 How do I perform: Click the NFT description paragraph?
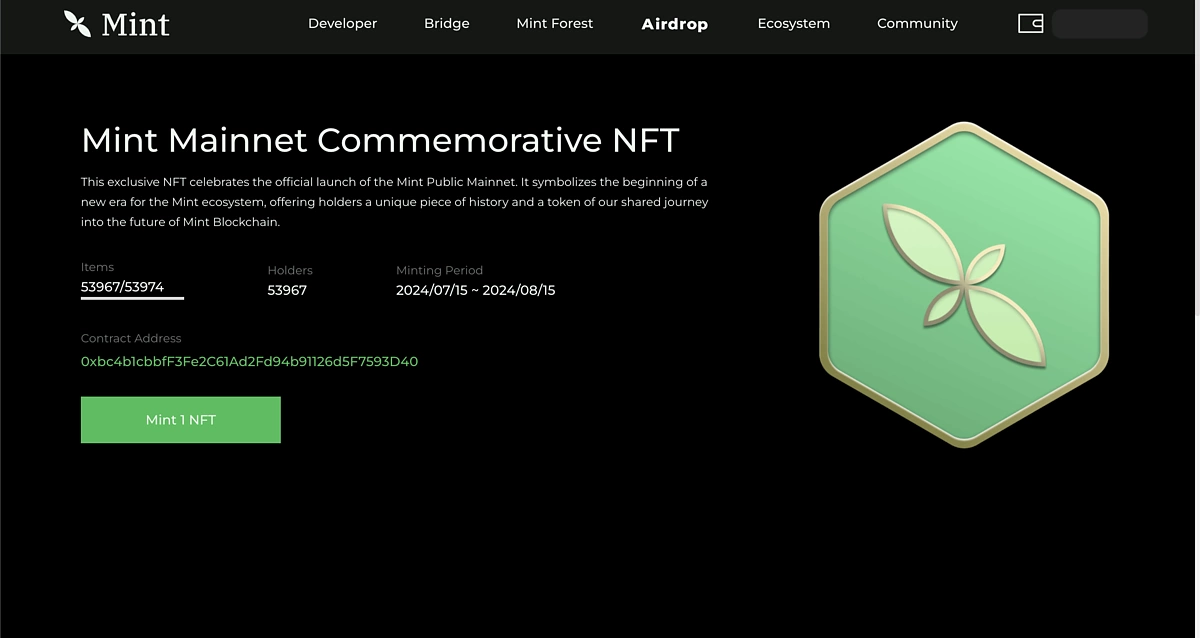(x=395, y=202)
